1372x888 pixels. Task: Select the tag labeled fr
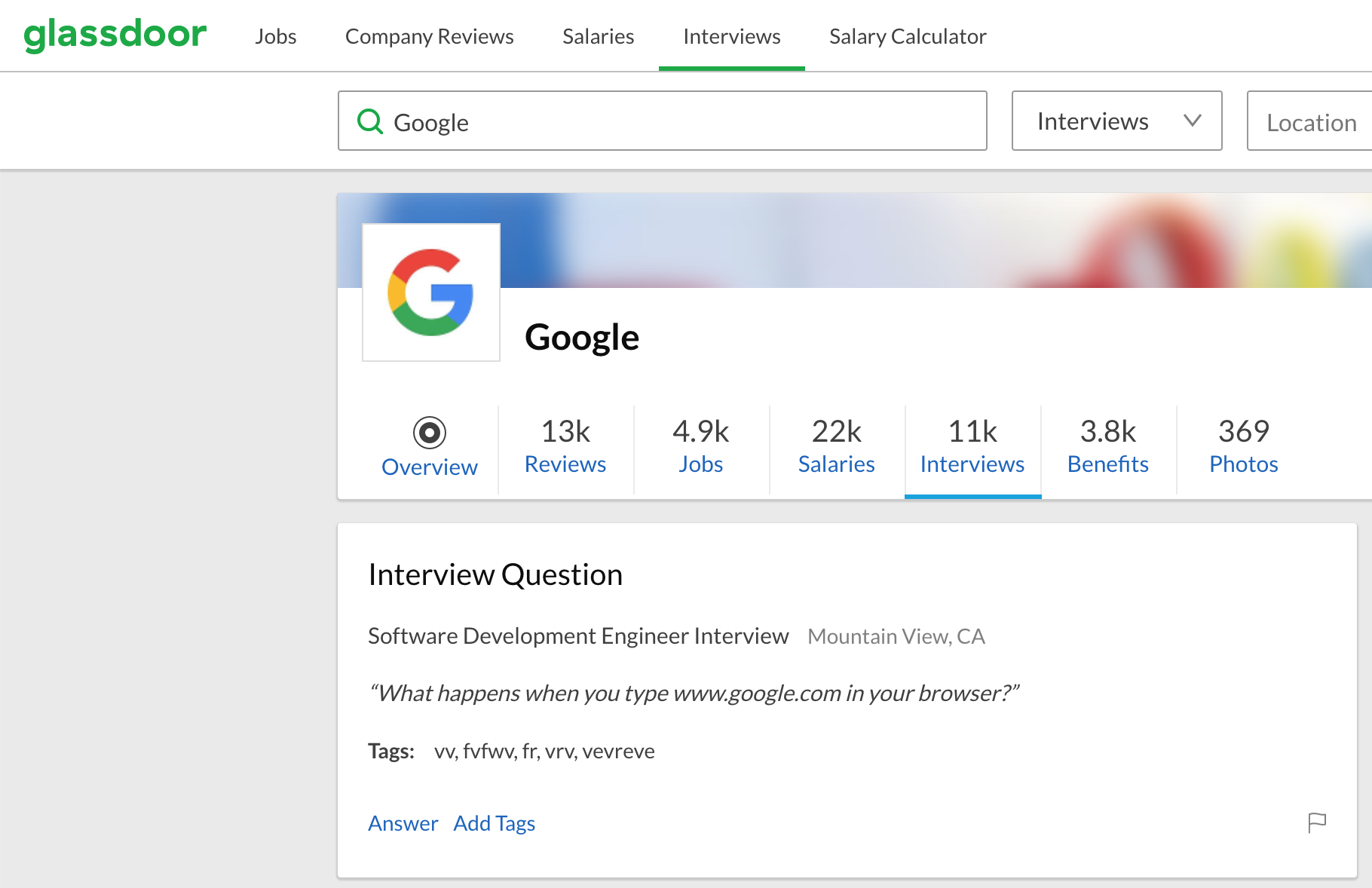529,751
